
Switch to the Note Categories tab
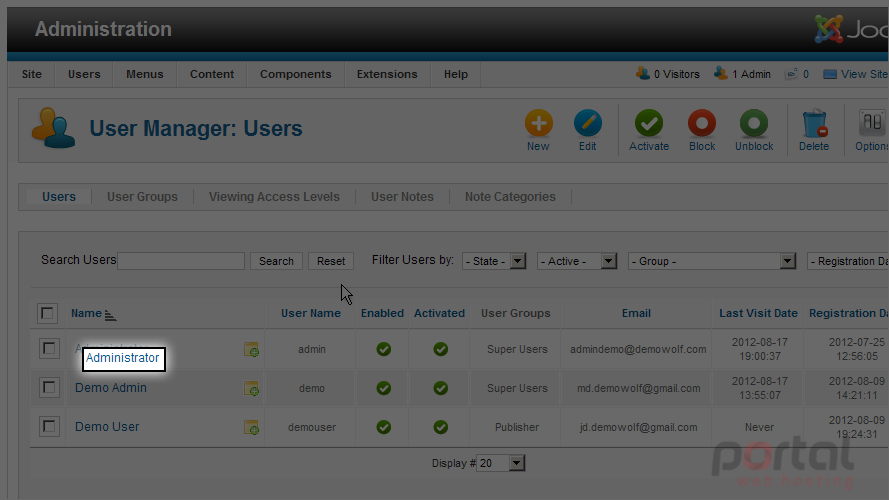click(x=510, y=197)
